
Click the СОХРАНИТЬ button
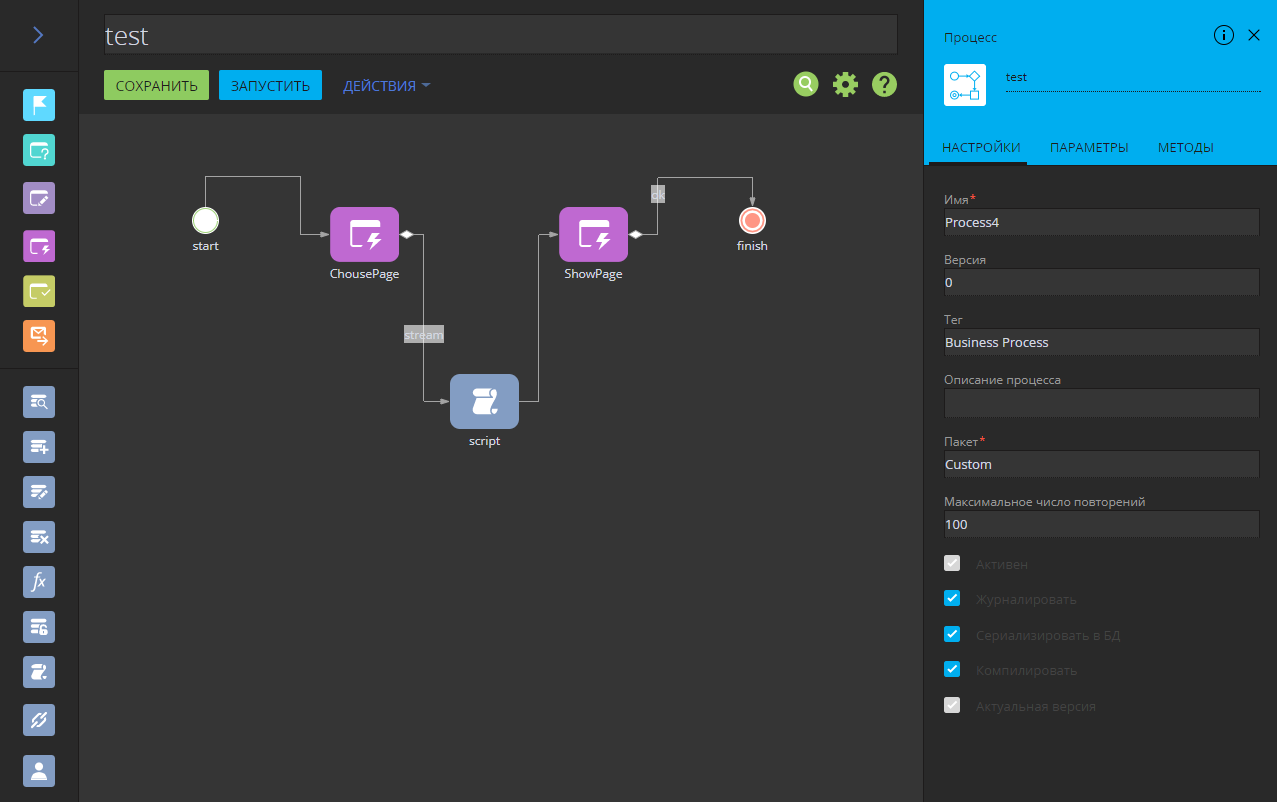point(157,86)
